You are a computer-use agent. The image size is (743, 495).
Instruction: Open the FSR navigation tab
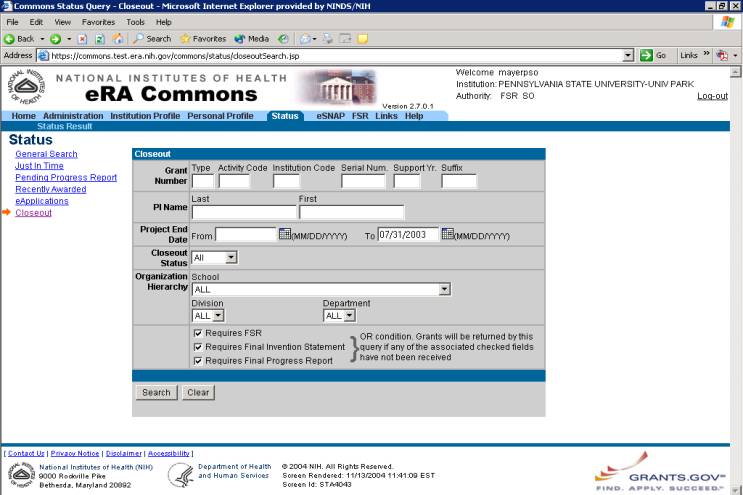pos(360,116)
